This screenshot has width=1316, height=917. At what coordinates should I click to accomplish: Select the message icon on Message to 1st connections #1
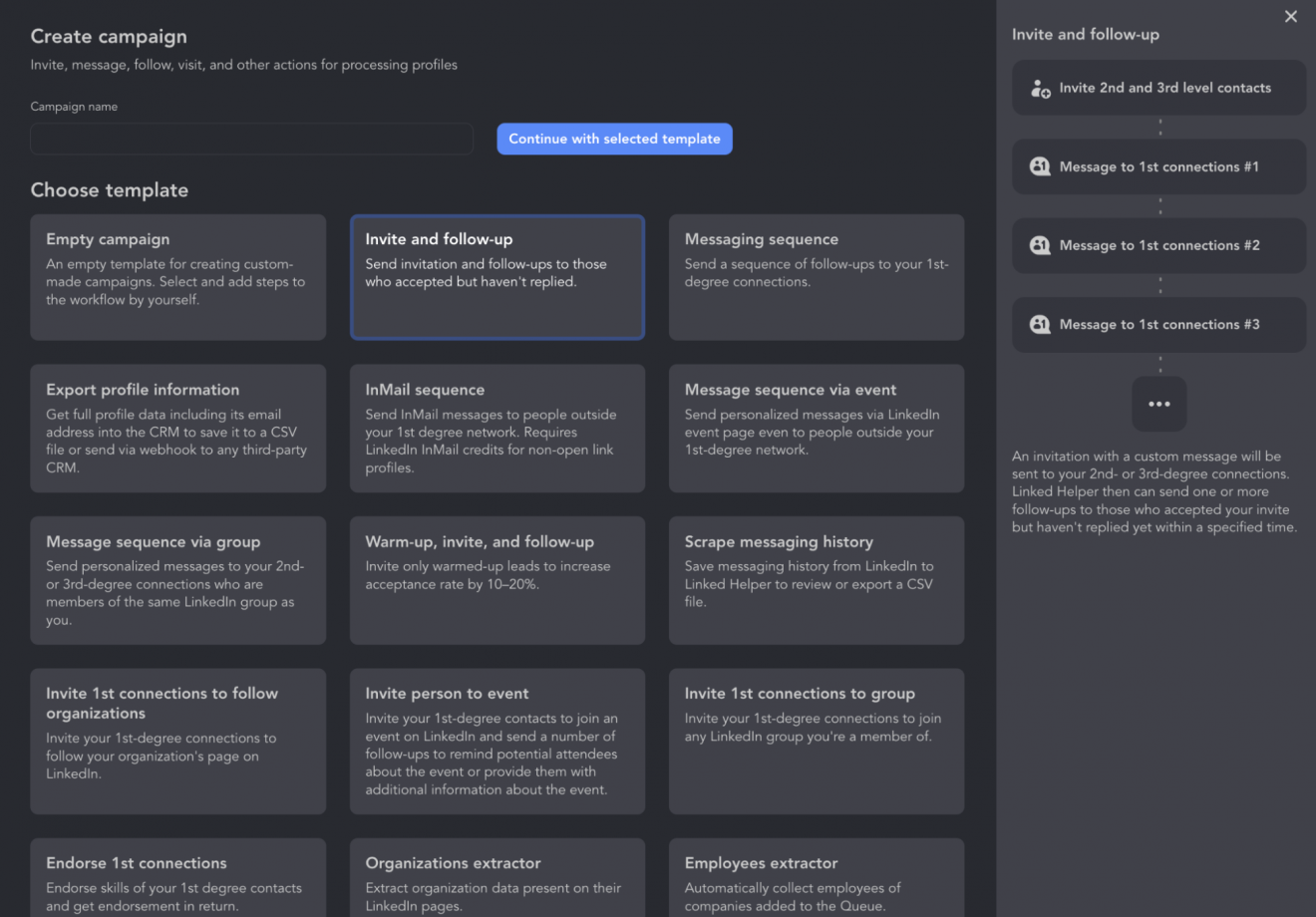[1040, 166]
